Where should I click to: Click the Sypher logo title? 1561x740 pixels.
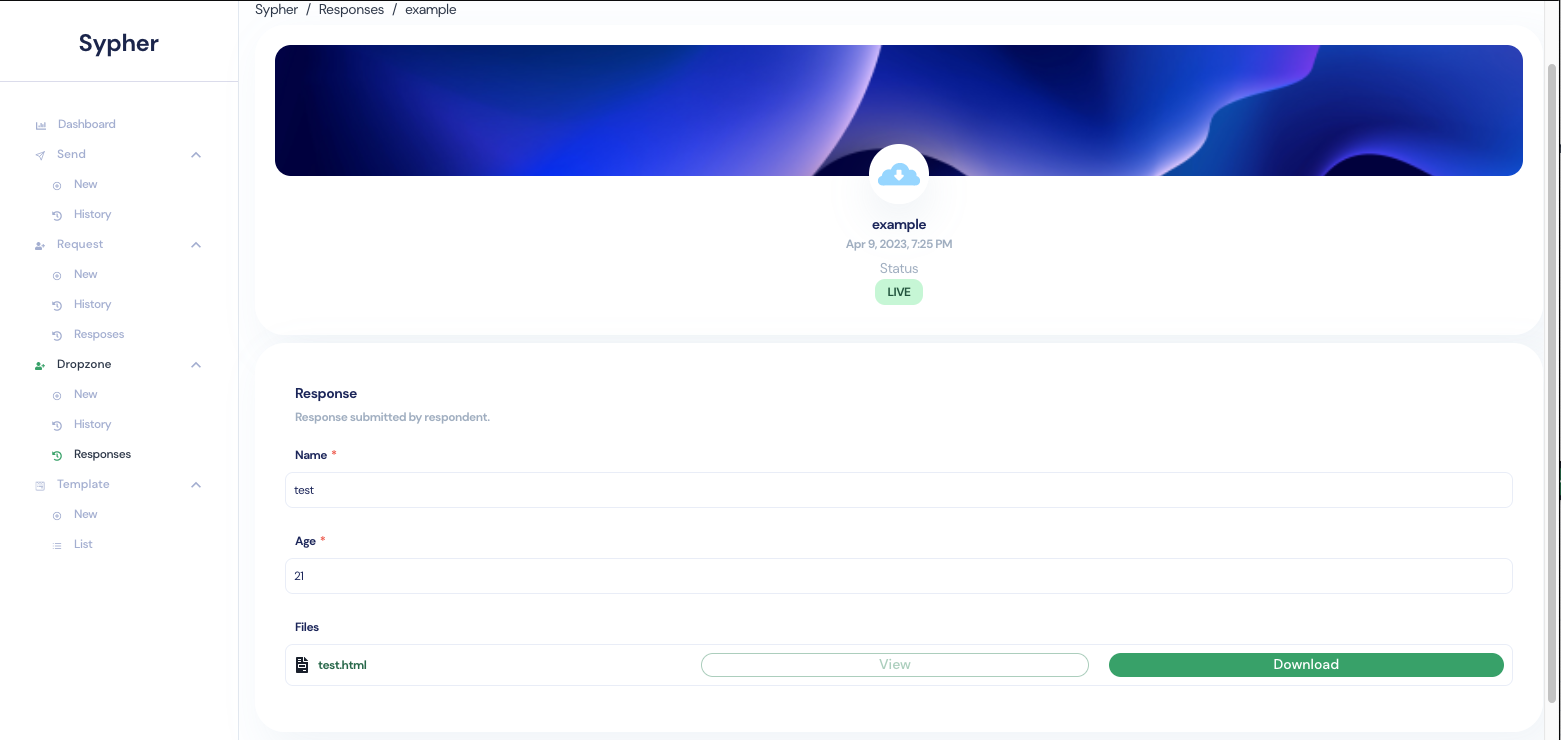coord(119,43)
